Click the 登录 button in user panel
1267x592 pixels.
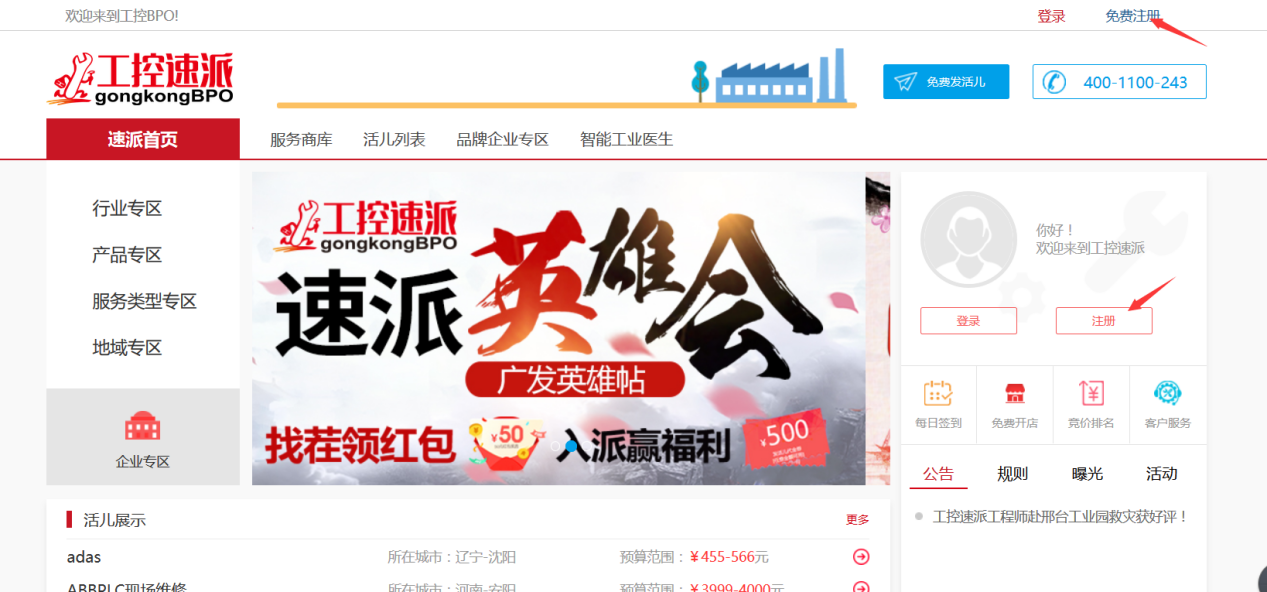tap(968, 321)
